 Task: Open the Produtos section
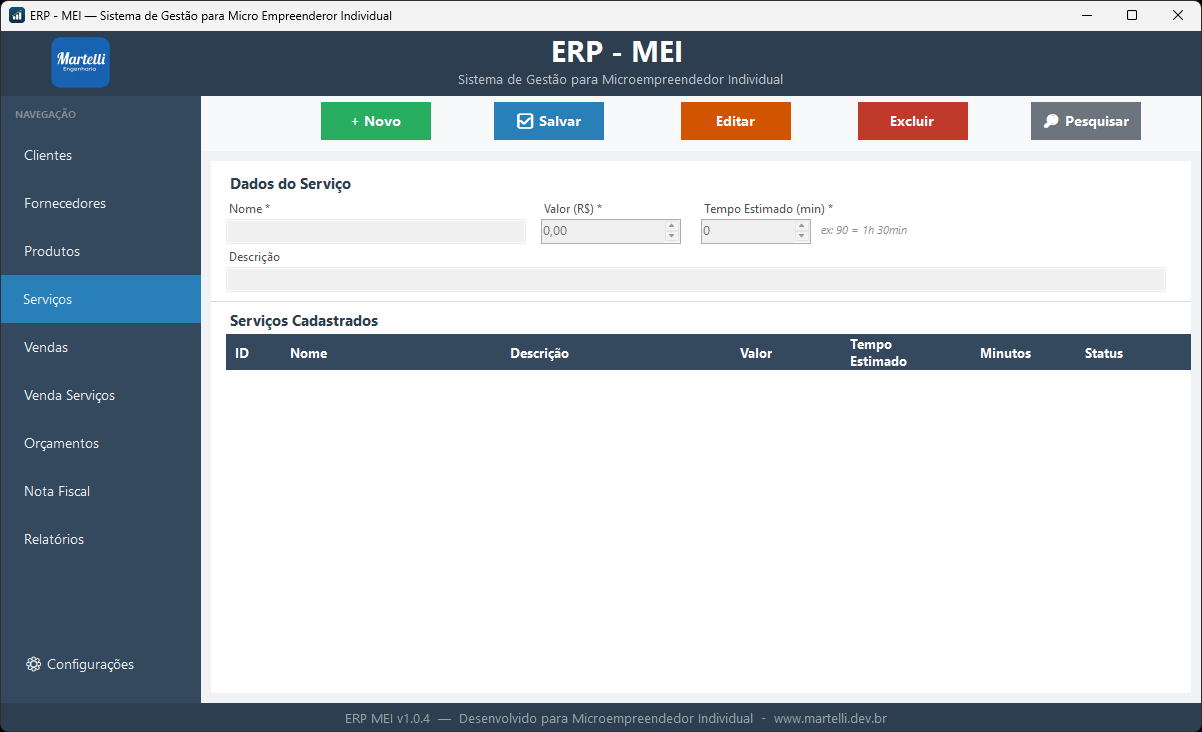100,251
